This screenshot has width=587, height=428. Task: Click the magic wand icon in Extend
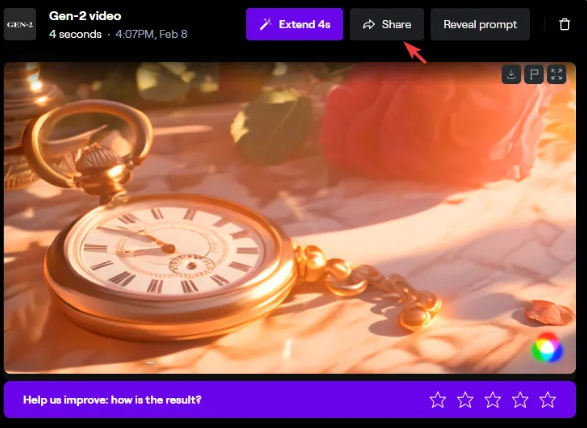pyautogui.click(x=265, y=24)
